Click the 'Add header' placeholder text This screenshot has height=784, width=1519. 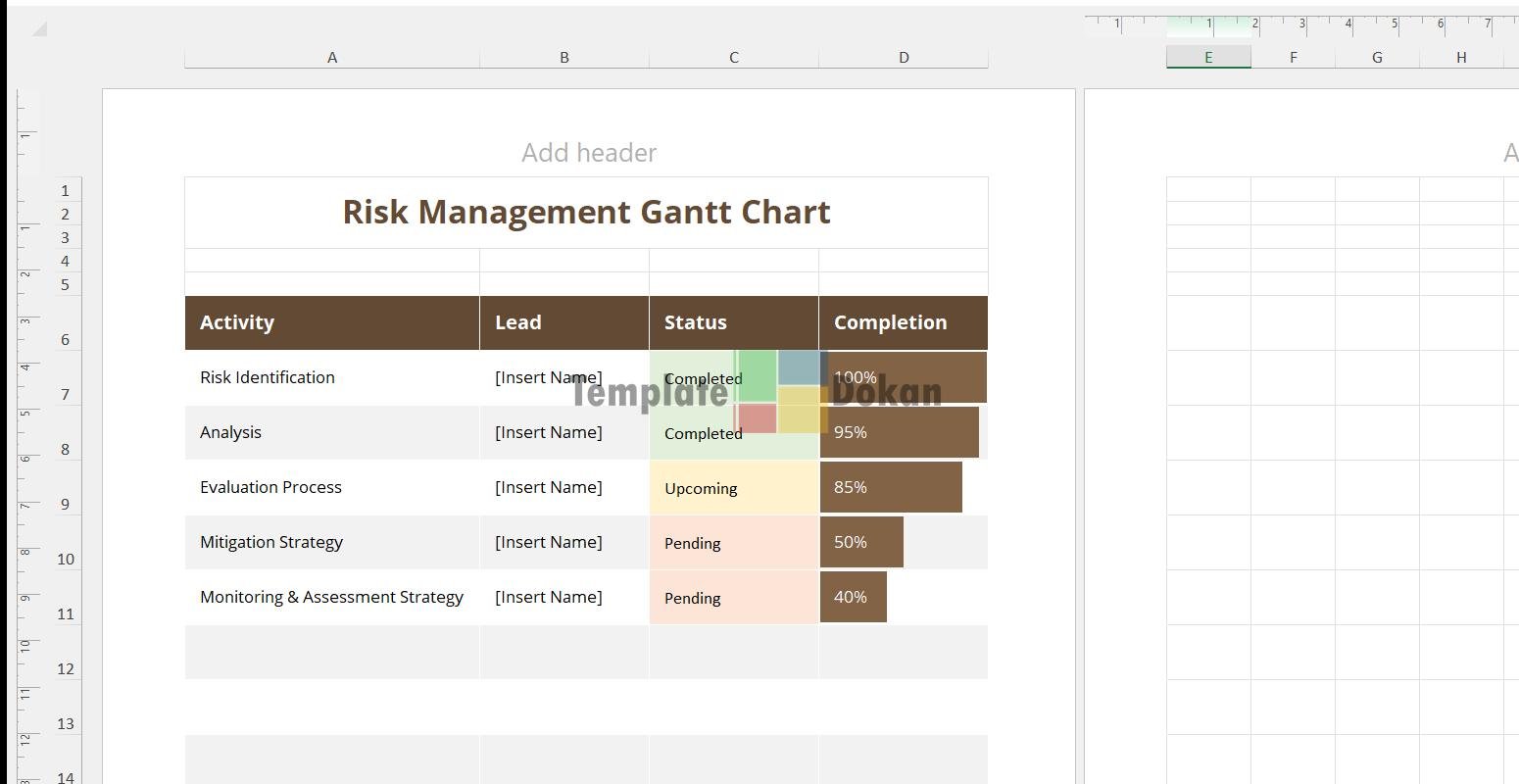(x=589, y=153)
